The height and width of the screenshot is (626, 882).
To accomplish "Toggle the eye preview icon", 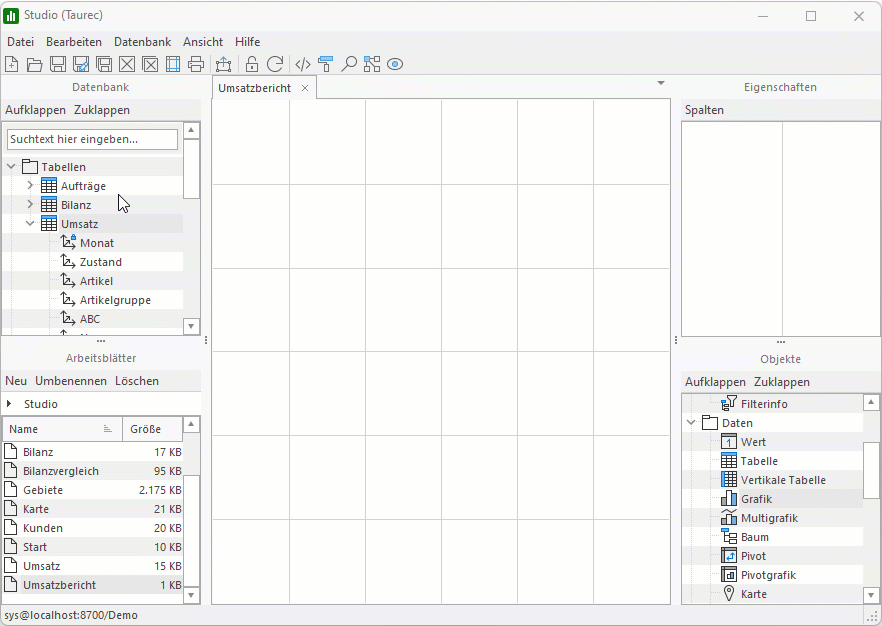I will pyautogui.click(x=395, y=65).
